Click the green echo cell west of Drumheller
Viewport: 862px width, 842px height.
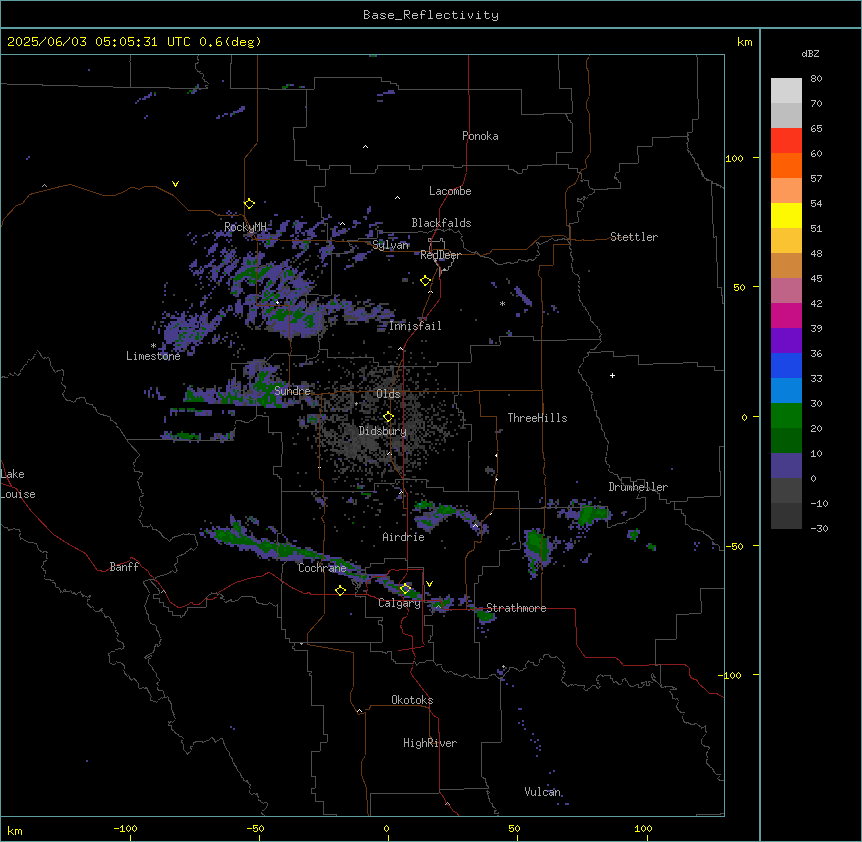tap(593, 514)
